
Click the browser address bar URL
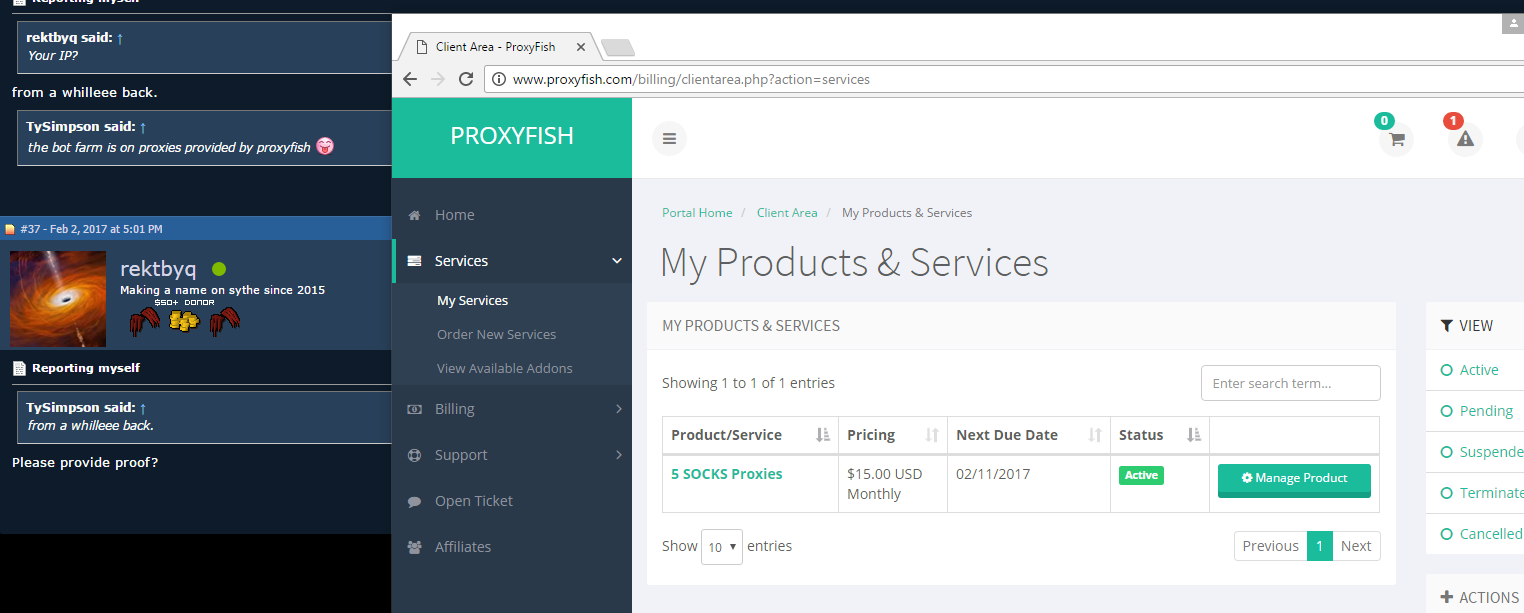coord(691,79)
